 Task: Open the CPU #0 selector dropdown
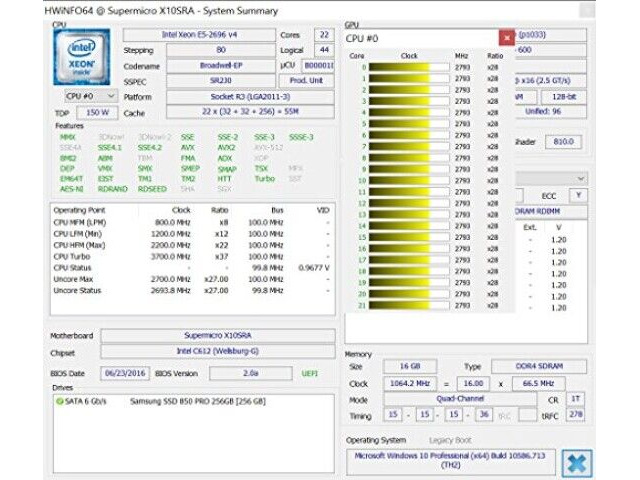[x=91, y=96]
